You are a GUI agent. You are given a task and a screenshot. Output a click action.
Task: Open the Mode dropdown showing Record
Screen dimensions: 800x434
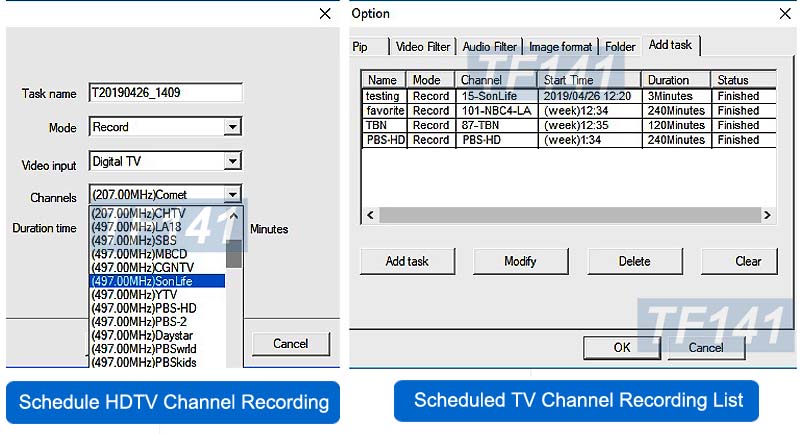(x=232, y=127)
